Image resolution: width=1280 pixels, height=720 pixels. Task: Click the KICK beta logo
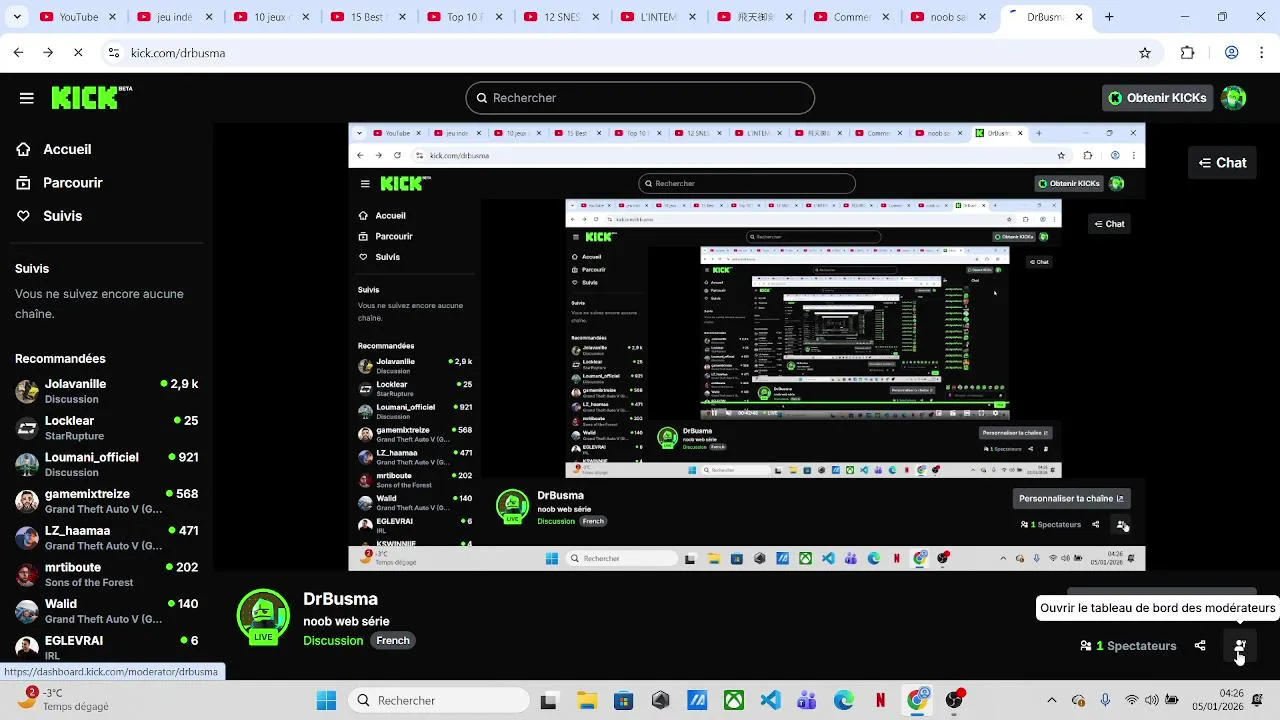pyautogui.click(x=91, y=97)
